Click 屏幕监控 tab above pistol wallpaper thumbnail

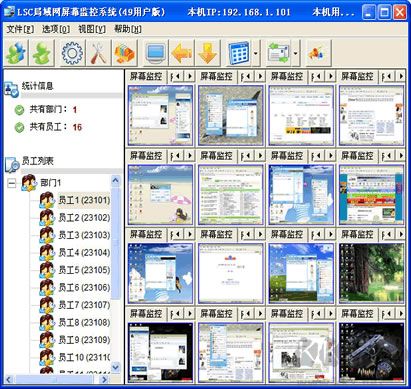point(357,314)
